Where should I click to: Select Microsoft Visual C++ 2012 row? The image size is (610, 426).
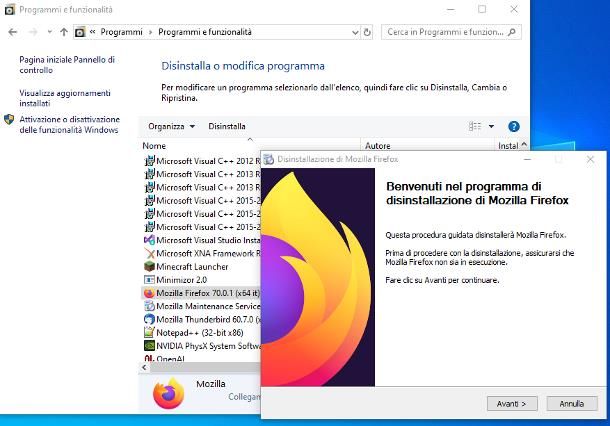coord(202,161)
